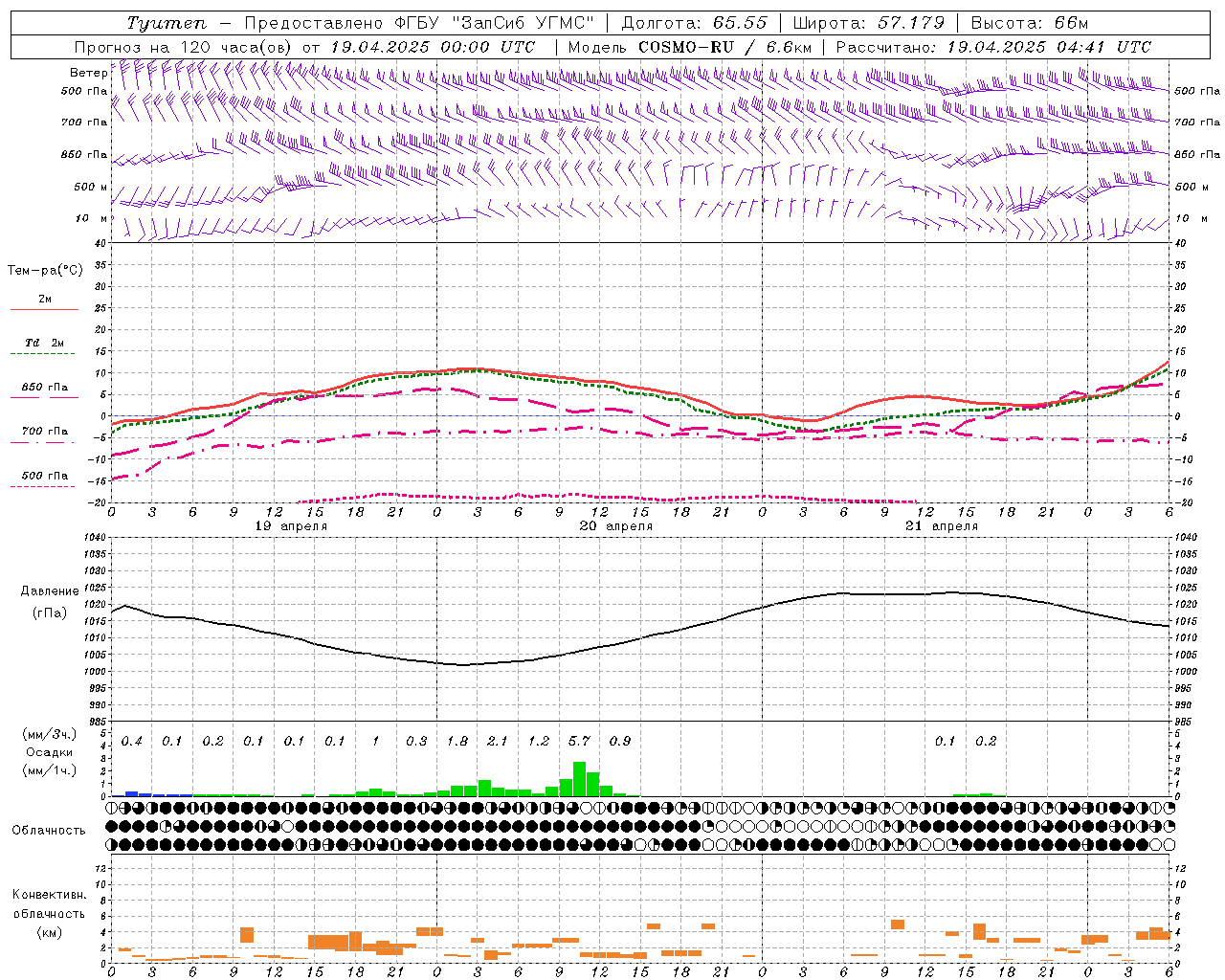Click the 10 м wind level label on left

tap(91, 218)
